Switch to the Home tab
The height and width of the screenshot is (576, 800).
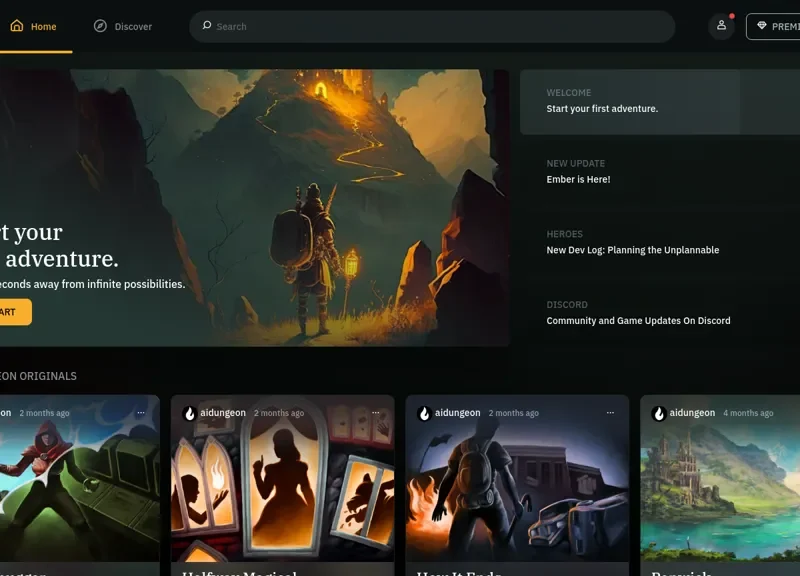pyautogui.click(x=33, y=27)
